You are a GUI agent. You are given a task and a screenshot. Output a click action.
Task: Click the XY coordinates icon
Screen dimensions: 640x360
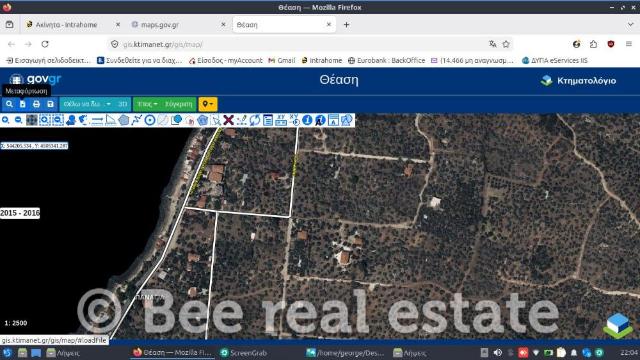click(281, 120)
